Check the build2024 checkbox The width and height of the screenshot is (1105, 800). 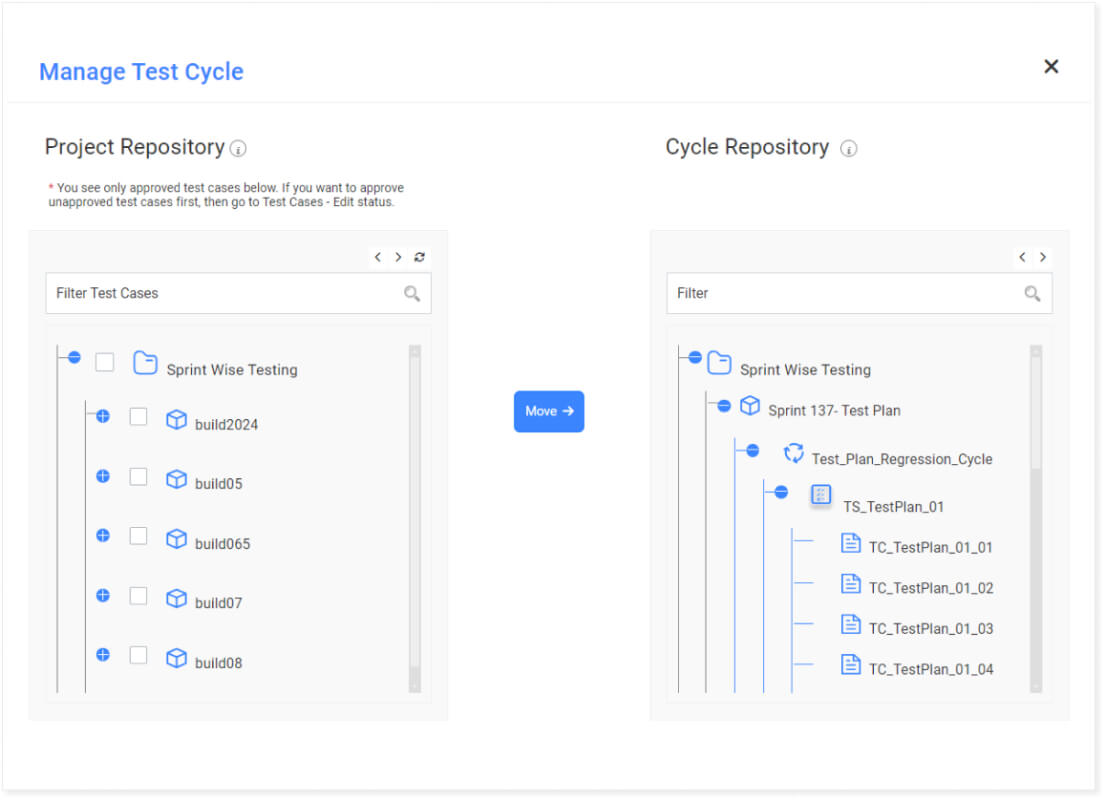click(x=138, y=417)
